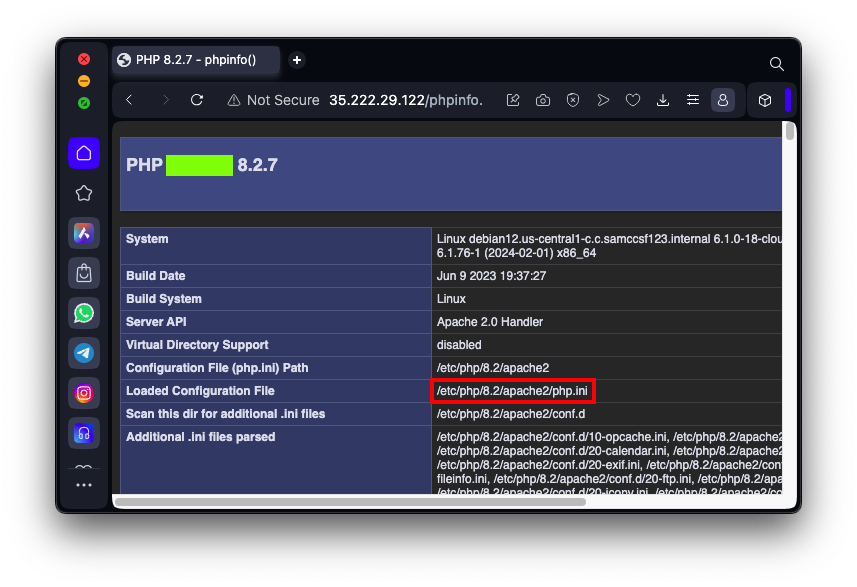This screenshot has height=587, width=857.
Task: Open the Aria AI sidebar icon
Action: point(84,233)
